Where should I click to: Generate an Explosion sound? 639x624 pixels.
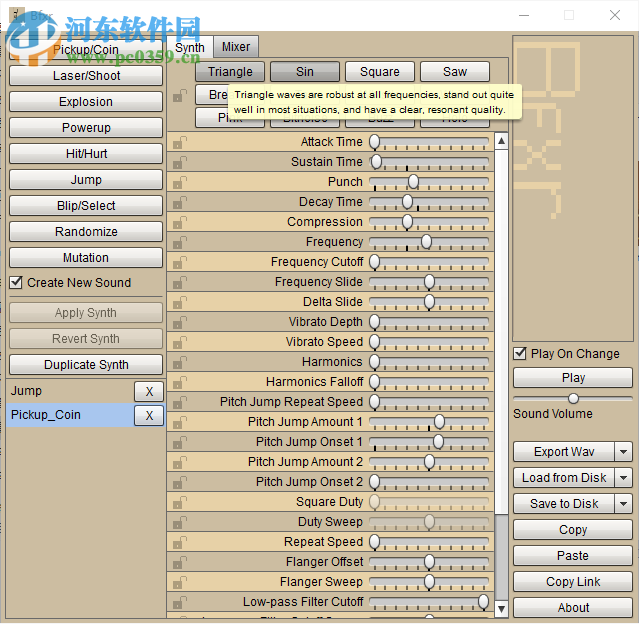pyautogui.click(x=86, y=102)
